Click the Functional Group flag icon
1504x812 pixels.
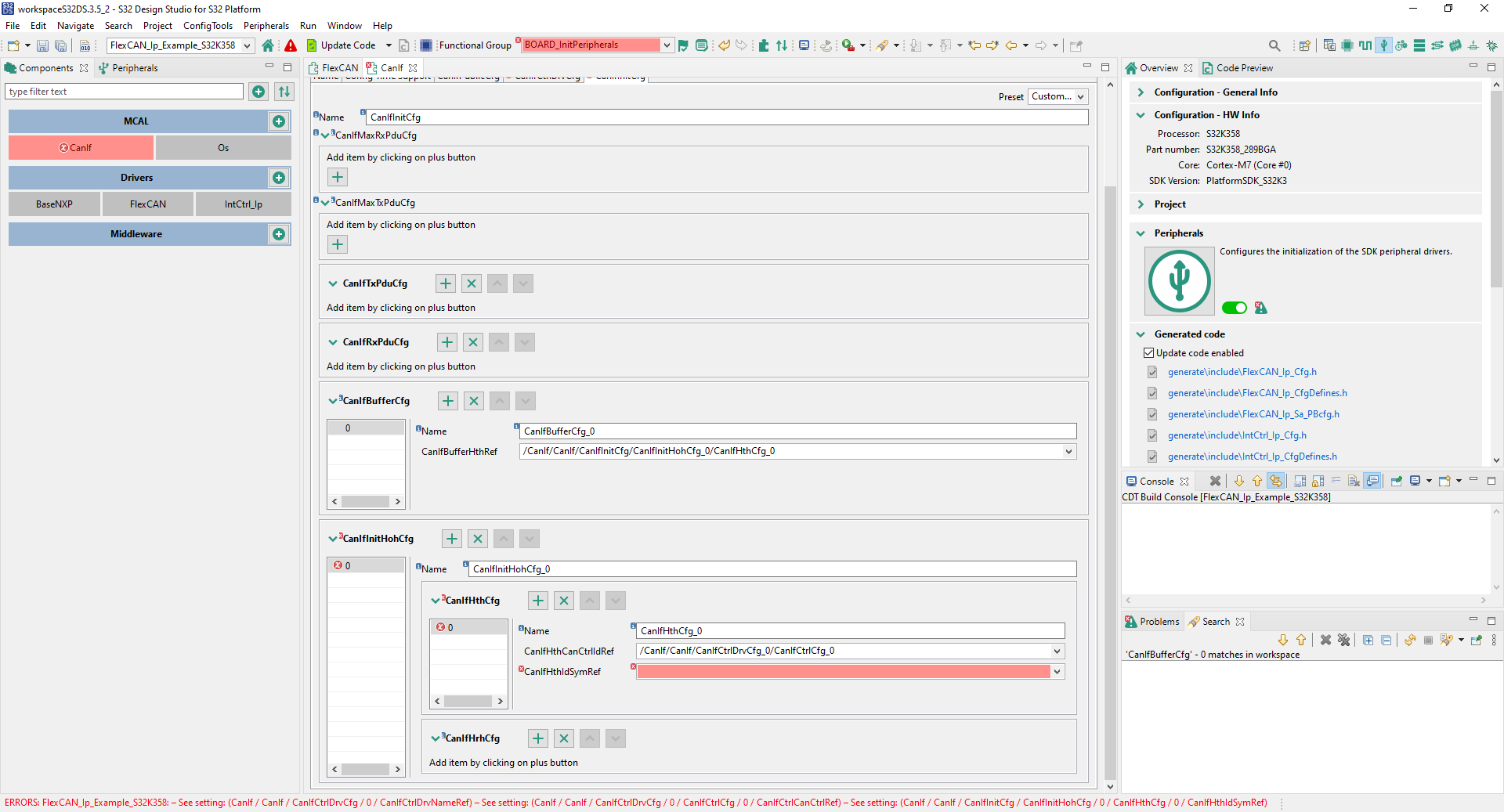click(683, 45)
